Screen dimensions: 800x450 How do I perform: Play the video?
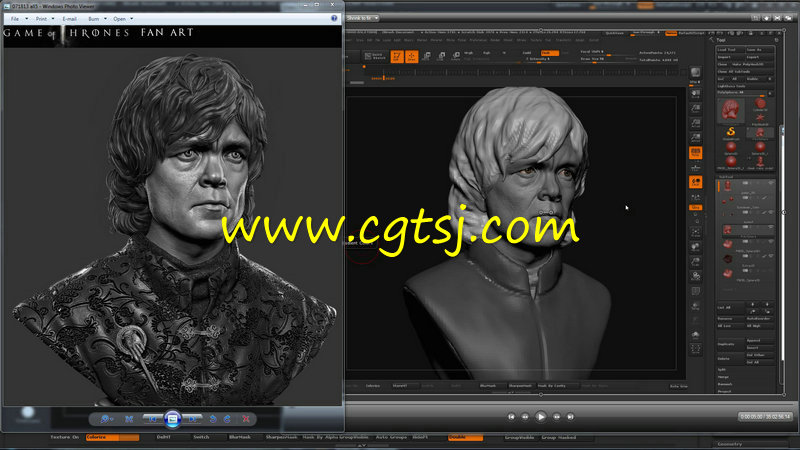click(x=541, y=417)
